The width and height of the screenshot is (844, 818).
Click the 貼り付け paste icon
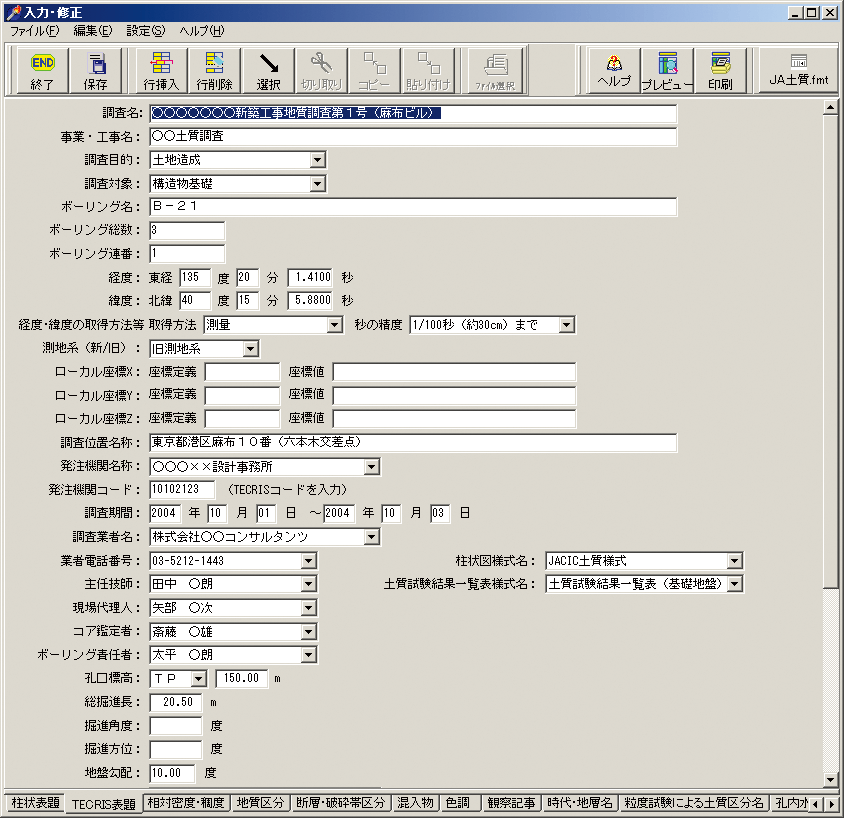tap(428, 70)
